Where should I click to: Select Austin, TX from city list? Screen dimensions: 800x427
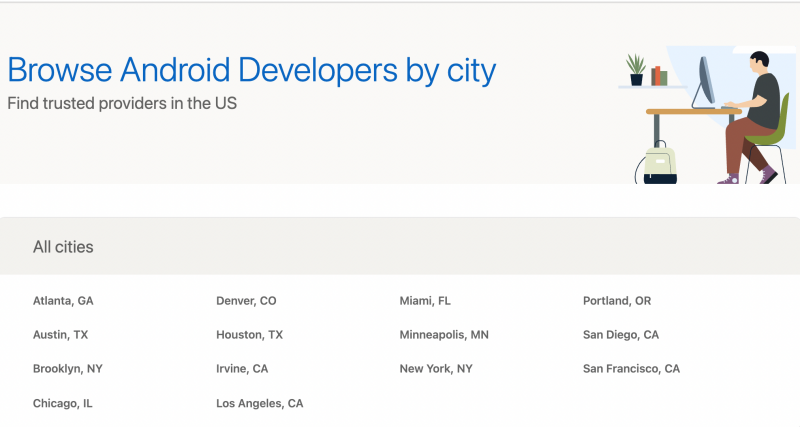(x=60, y=335)
